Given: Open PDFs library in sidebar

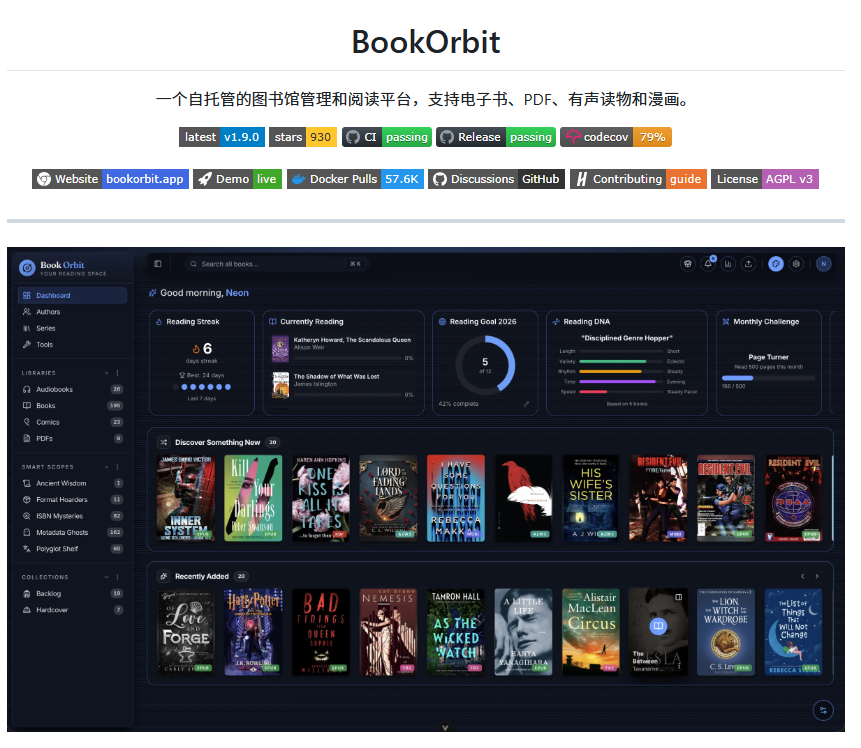Looking at the screenshot, I should coord(72,439).
